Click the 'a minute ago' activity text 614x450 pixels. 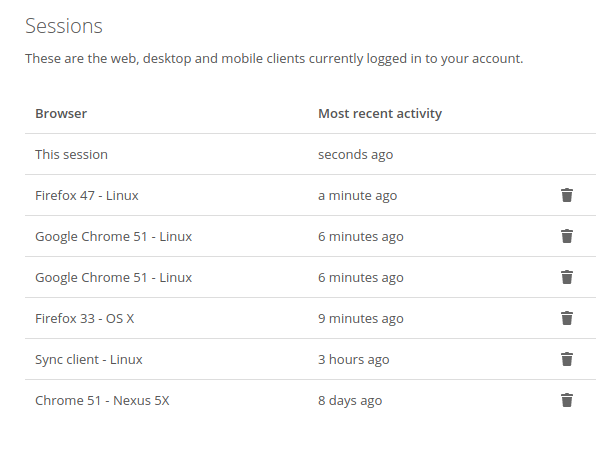pyautogui.click(x=357, y=196)
